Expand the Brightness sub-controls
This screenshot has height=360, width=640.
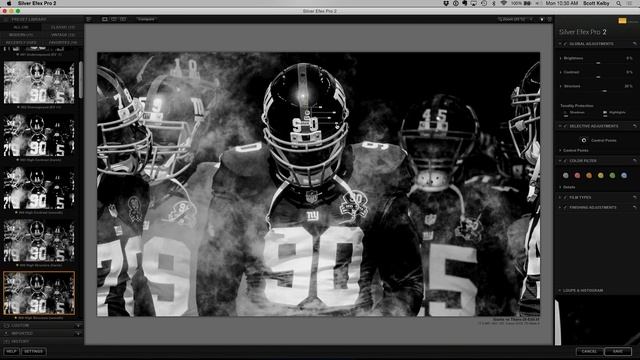[x=560, y=58]
